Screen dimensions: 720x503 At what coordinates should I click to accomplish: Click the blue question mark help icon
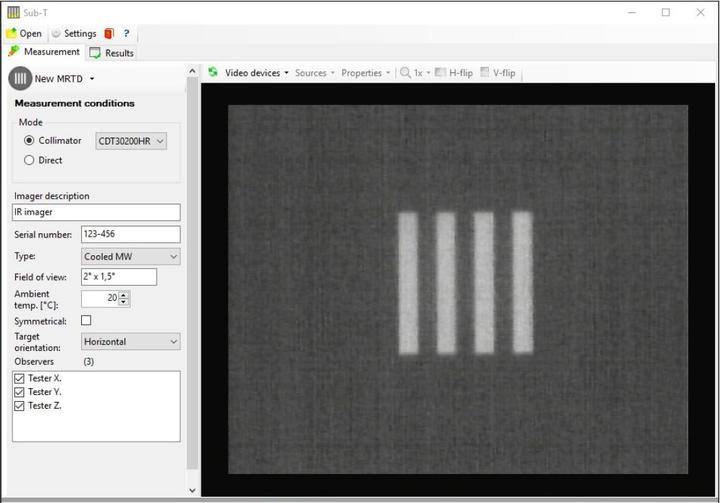(126, 33)
